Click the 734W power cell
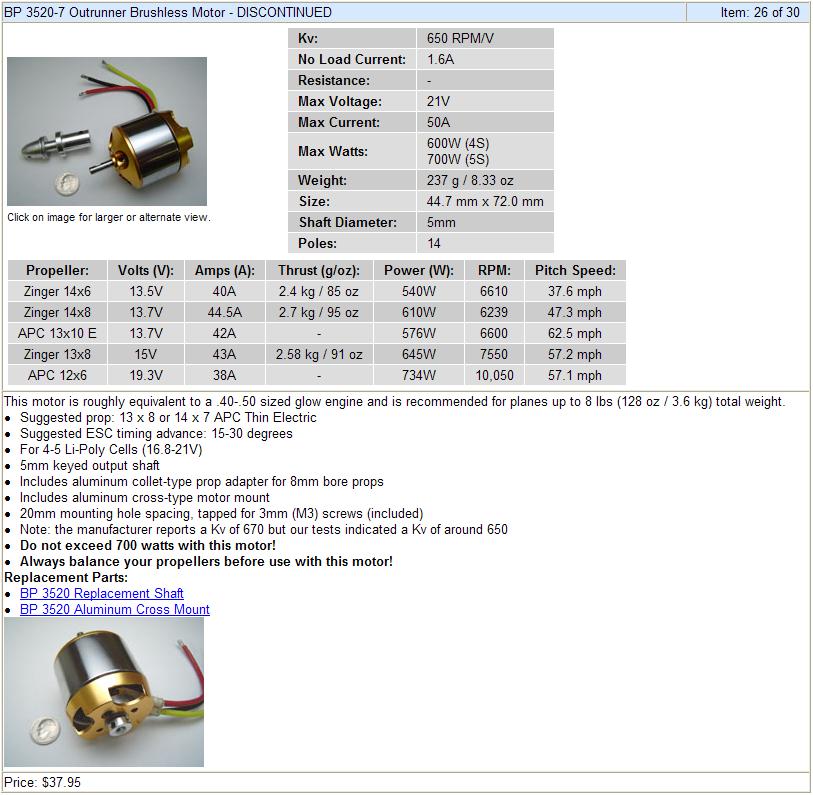This screenshot has height=795, width=813. coord(419,375)
